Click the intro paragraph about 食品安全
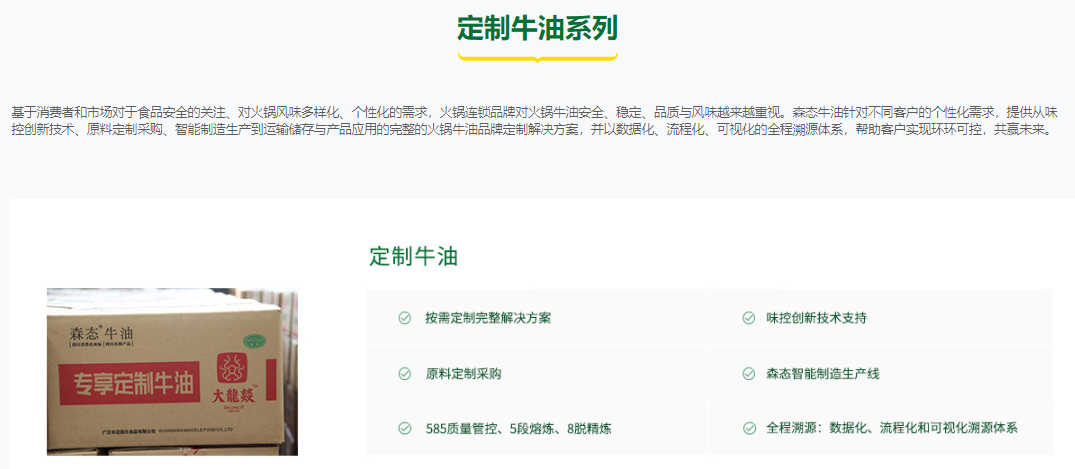The width and height of the screenshot is (1075, 469). click(536, 120)
